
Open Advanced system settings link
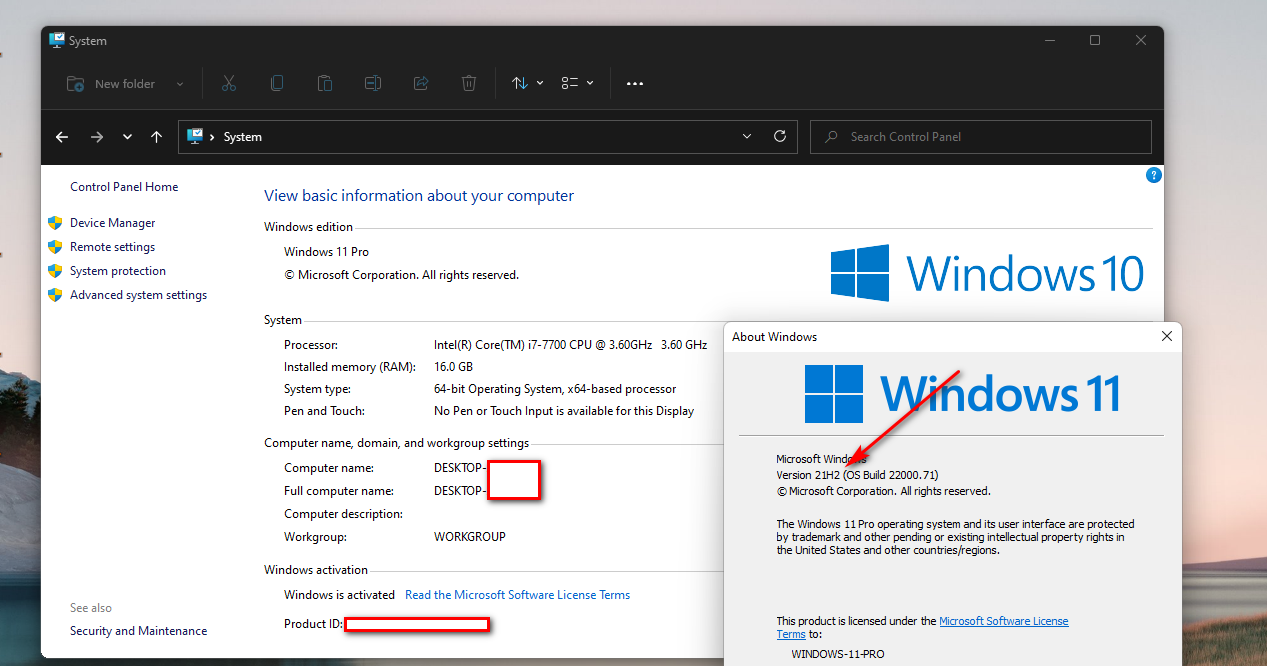point(138,295)
